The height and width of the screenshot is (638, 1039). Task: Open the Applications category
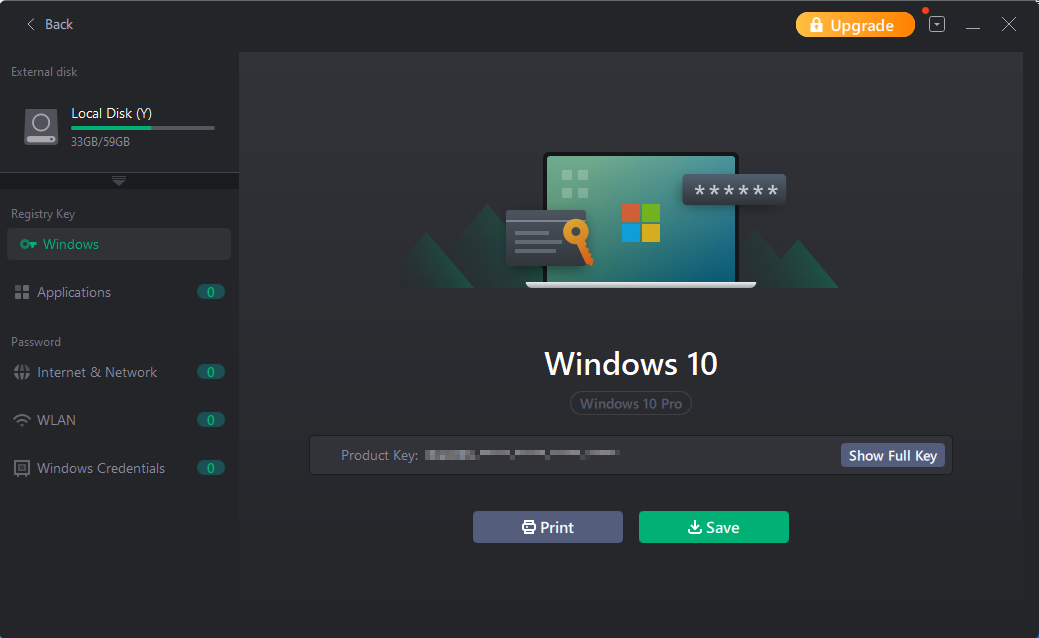coord(119,292)
